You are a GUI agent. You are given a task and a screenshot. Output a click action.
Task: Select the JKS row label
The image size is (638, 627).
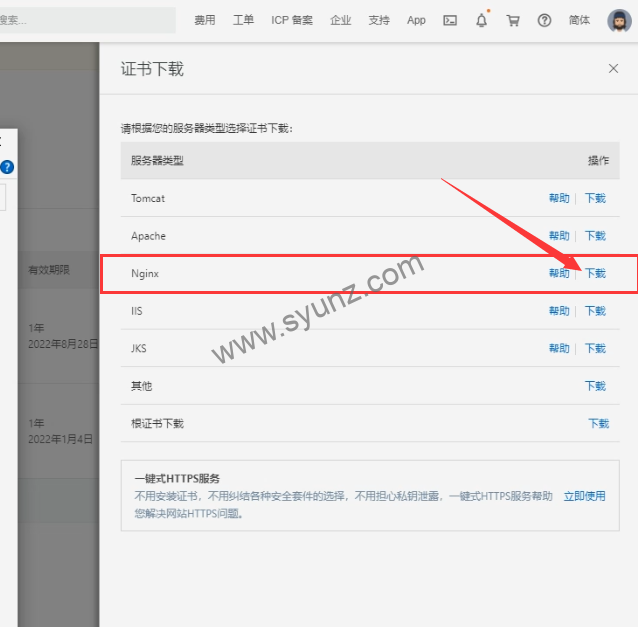pos(138,348)
